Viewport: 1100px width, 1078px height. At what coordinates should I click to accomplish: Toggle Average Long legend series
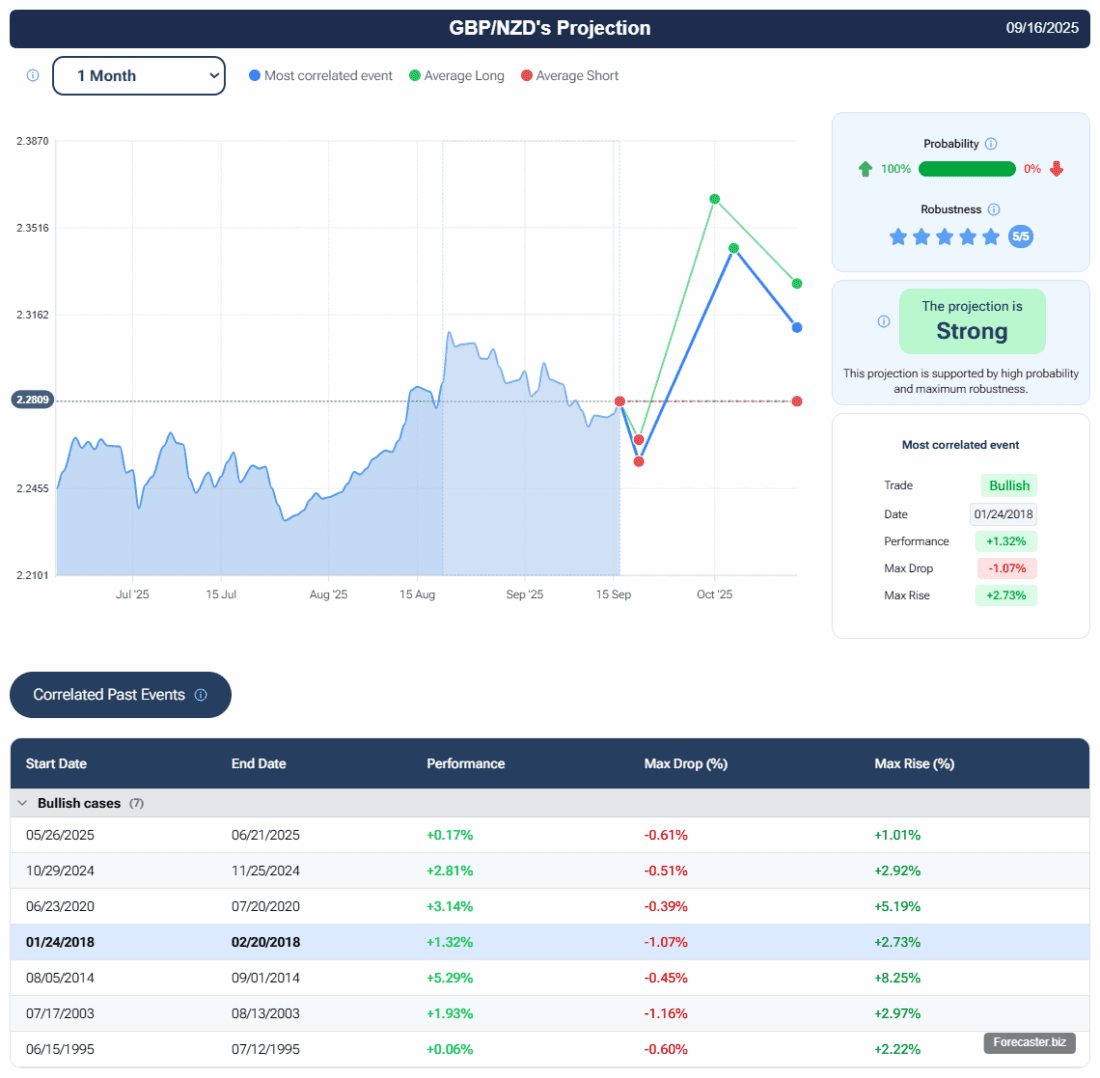(x=458, y=76)
